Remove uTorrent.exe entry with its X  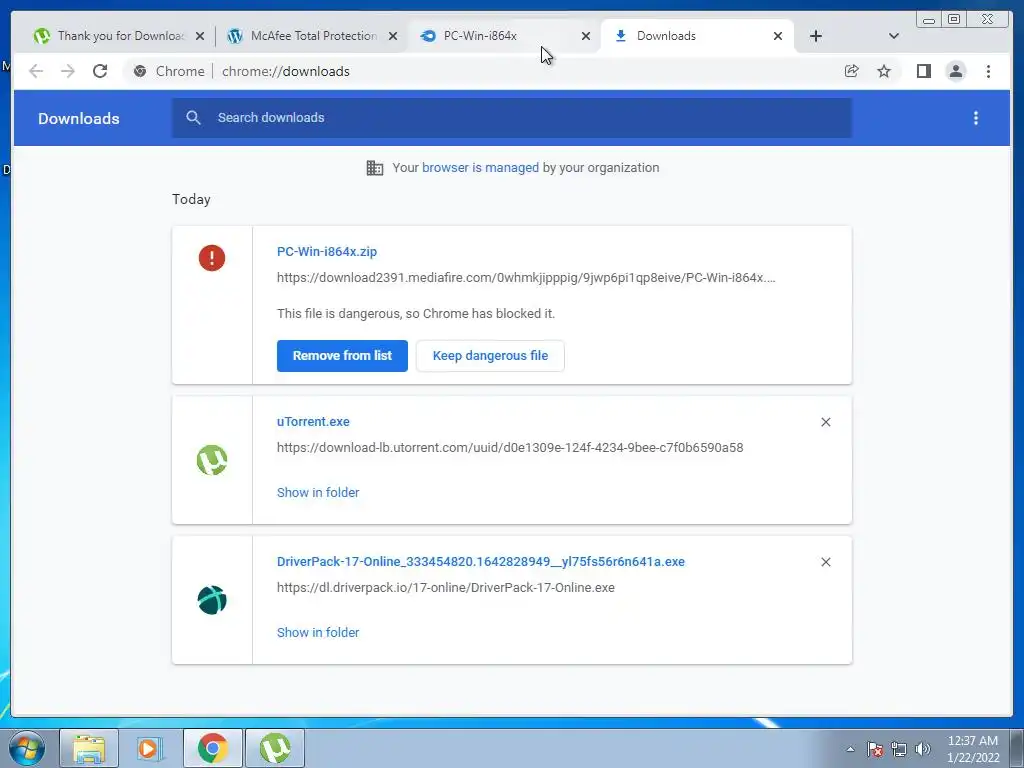click(825, 423)
